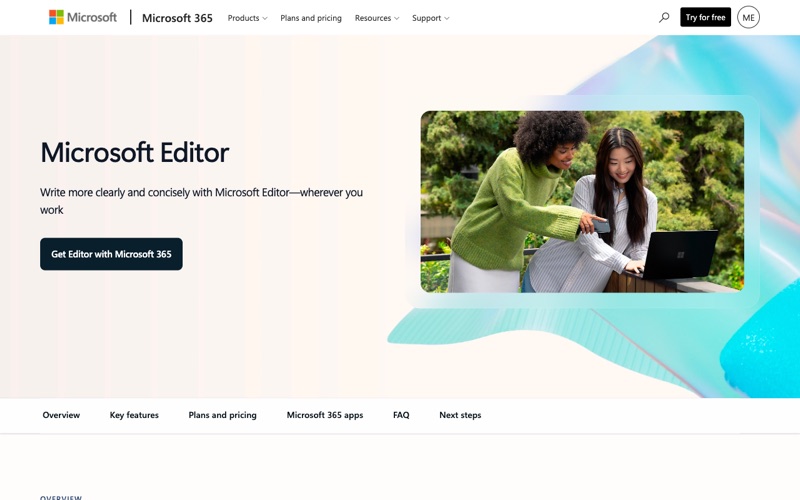The image size is (800, 500).
Task: Select Plans and pricing section tab
Action: (222, 415)
